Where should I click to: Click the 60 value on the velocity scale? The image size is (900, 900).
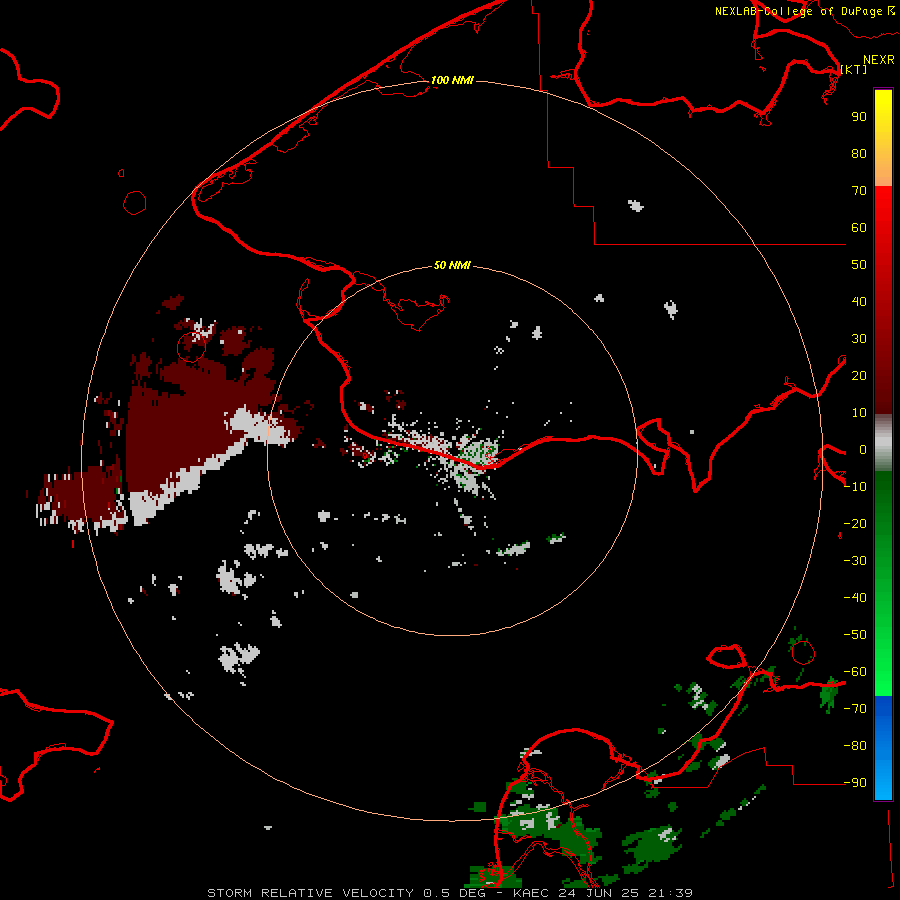point(859,228)
